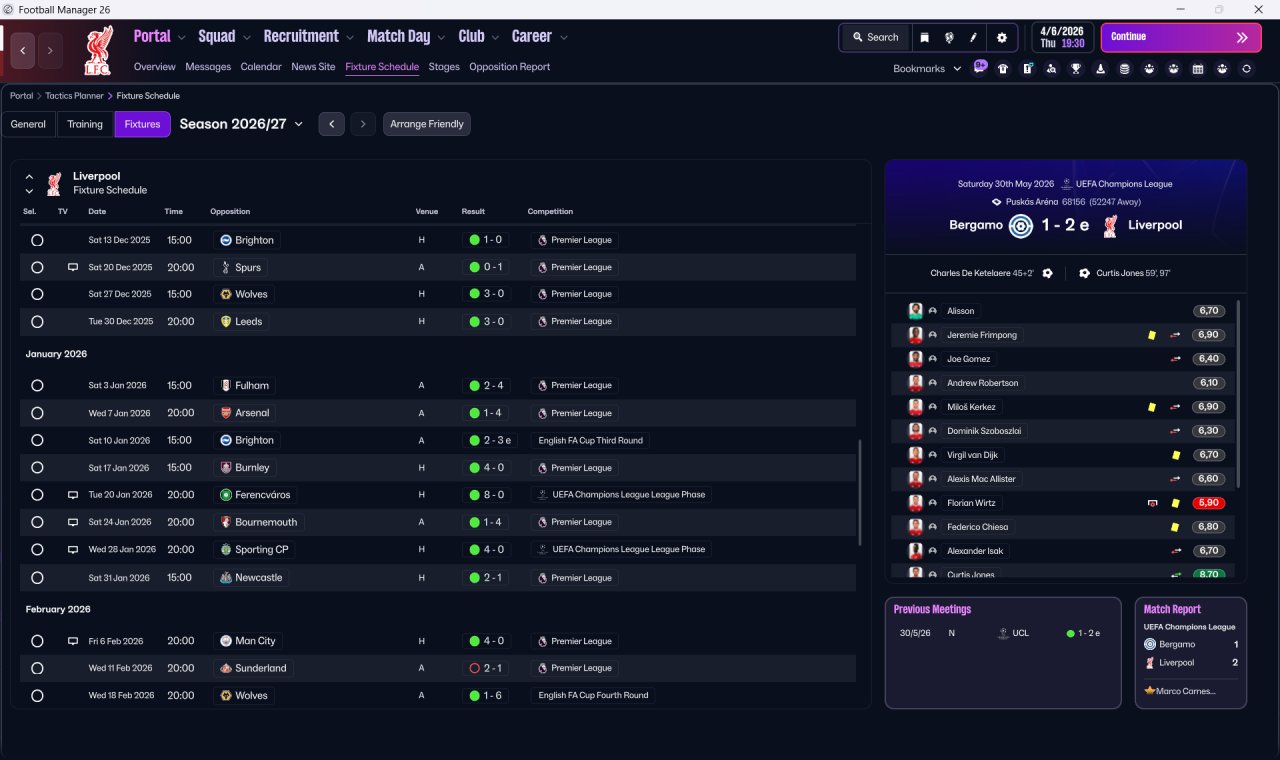Open the bookmark icon next to Search
Image resolution: width=1280 pixels, height=760 pixels.
click(x=924, y=37)
